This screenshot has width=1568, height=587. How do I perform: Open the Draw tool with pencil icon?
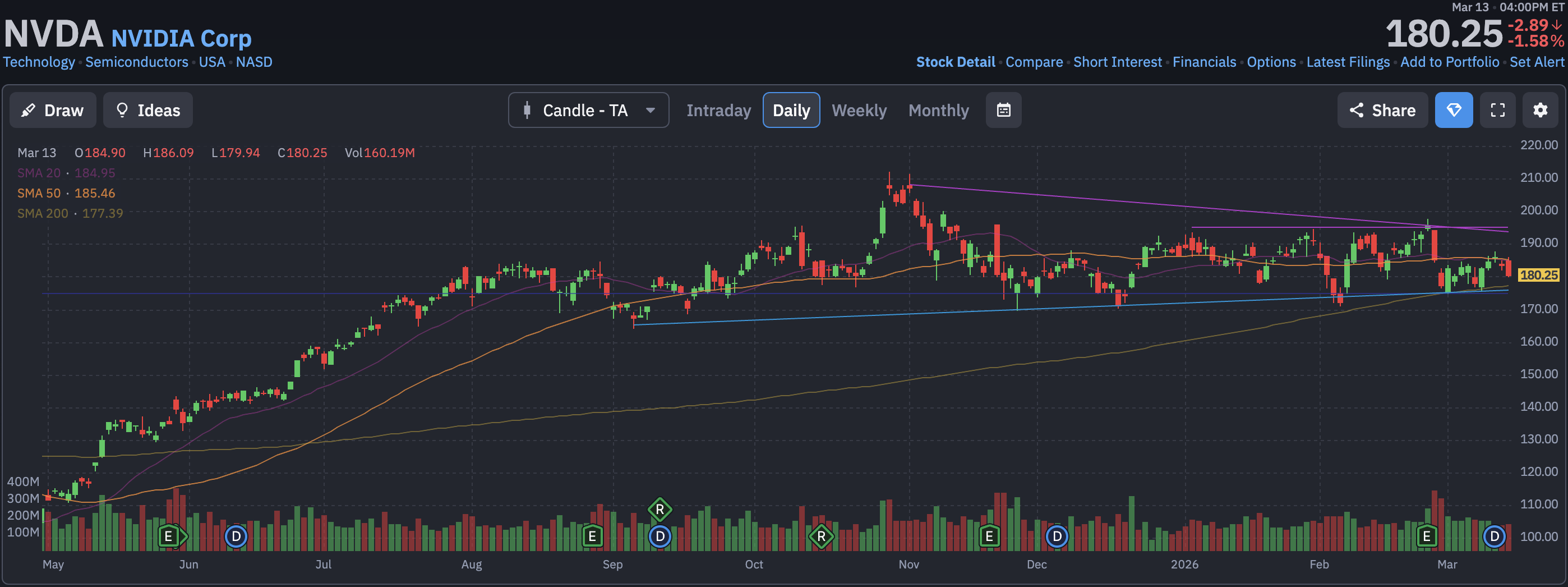pos(53,110)
